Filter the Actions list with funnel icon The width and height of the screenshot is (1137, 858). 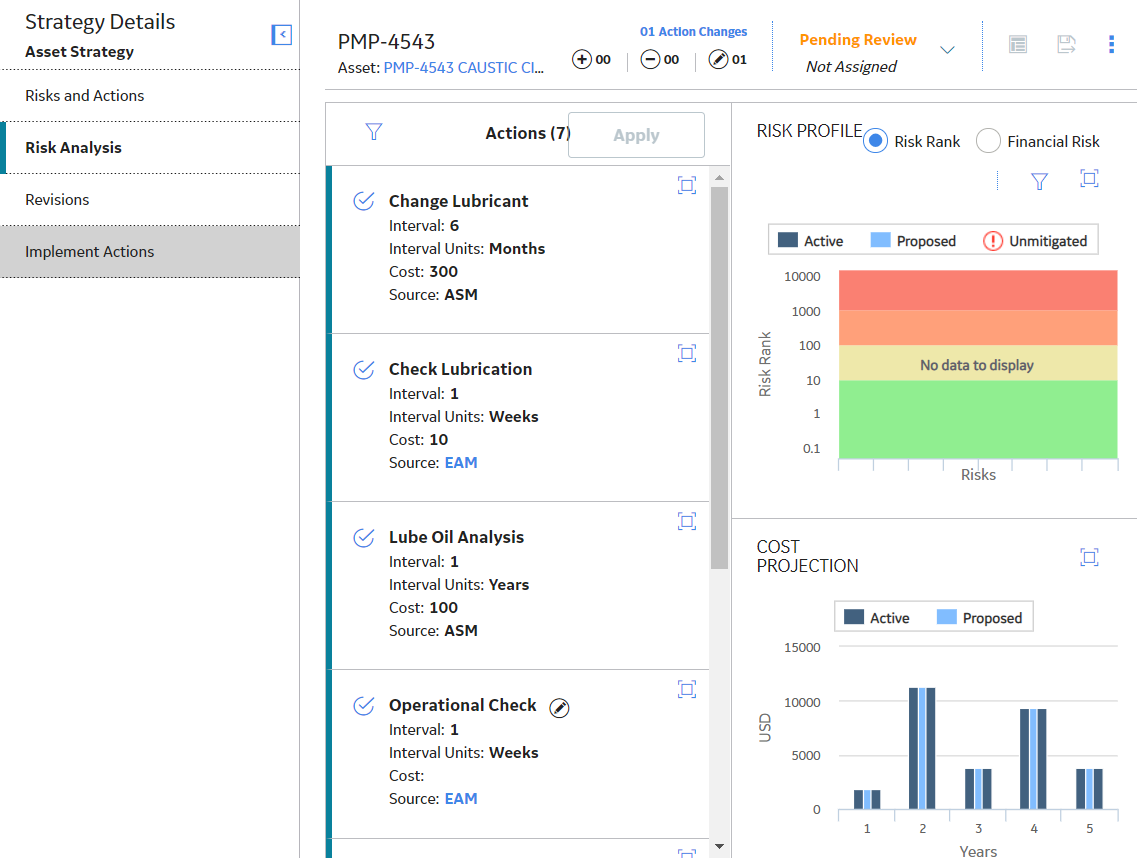[373, 132]
